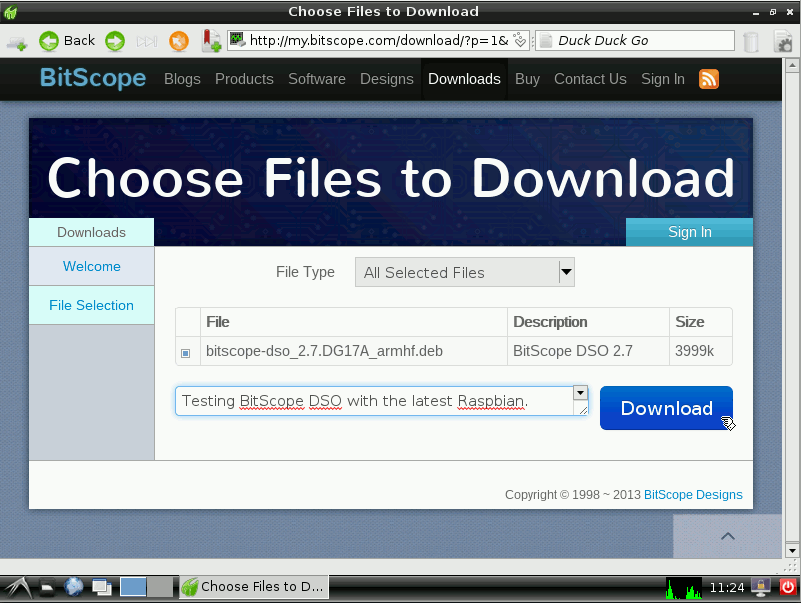Click the vertical scrollbar down arrow
Image resolution: width=801 pixels, height=603 pixels.
(791, 549)
